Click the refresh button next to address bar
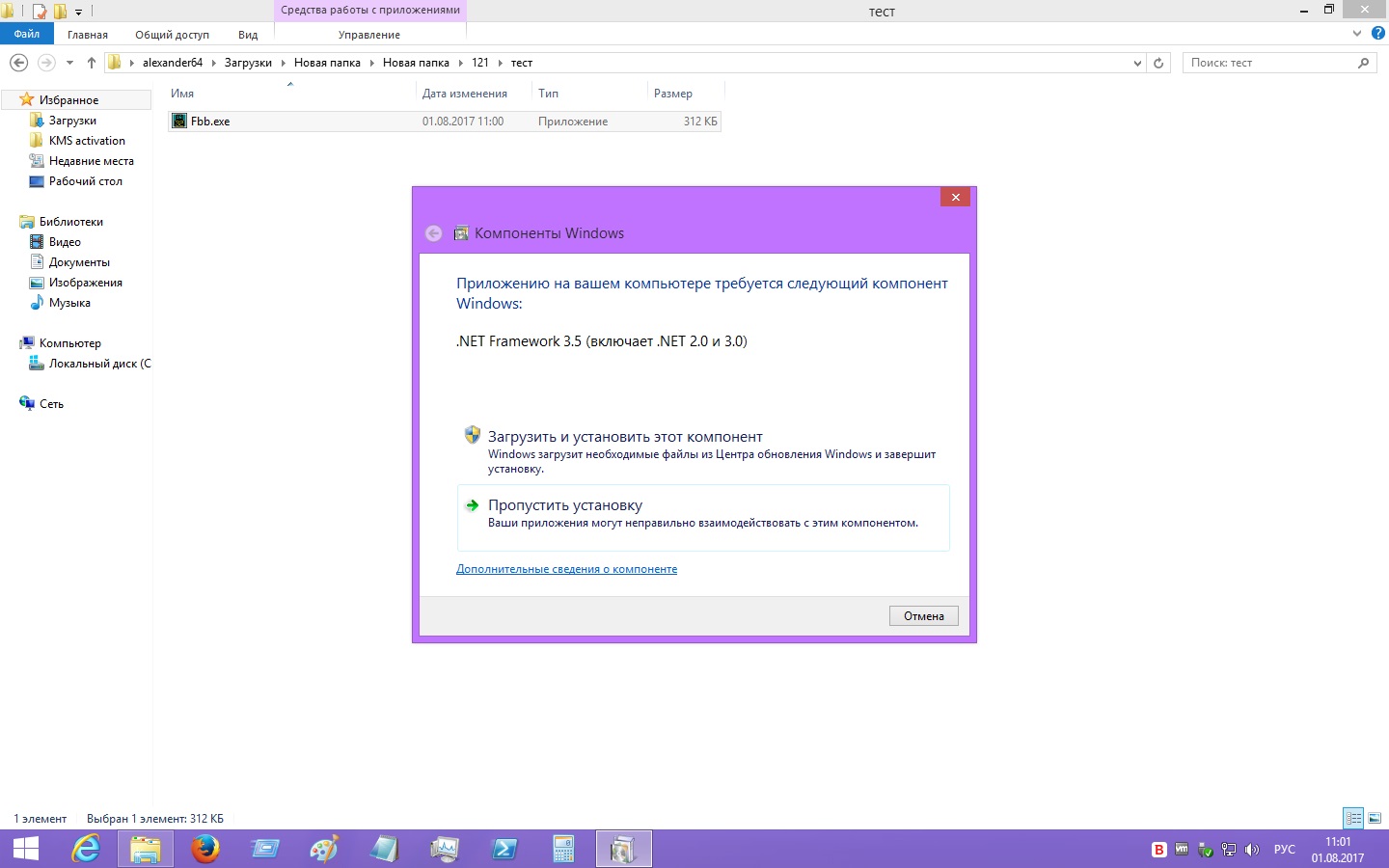The height and width of the screenshot is (868, 1389). click(1158, 63)
